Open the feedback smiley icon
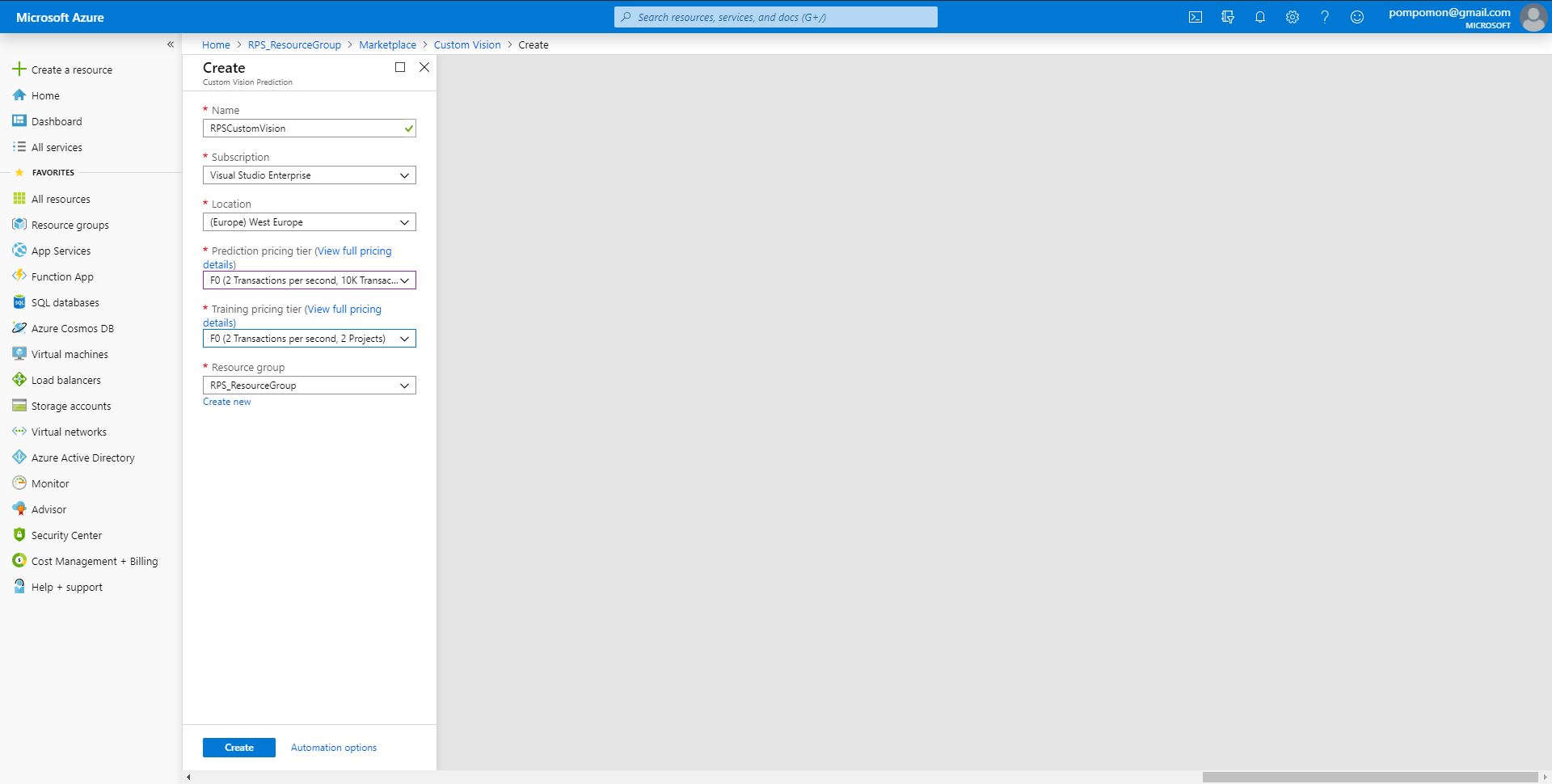This screenshot has width=1552, height=784. [1357, 17]
